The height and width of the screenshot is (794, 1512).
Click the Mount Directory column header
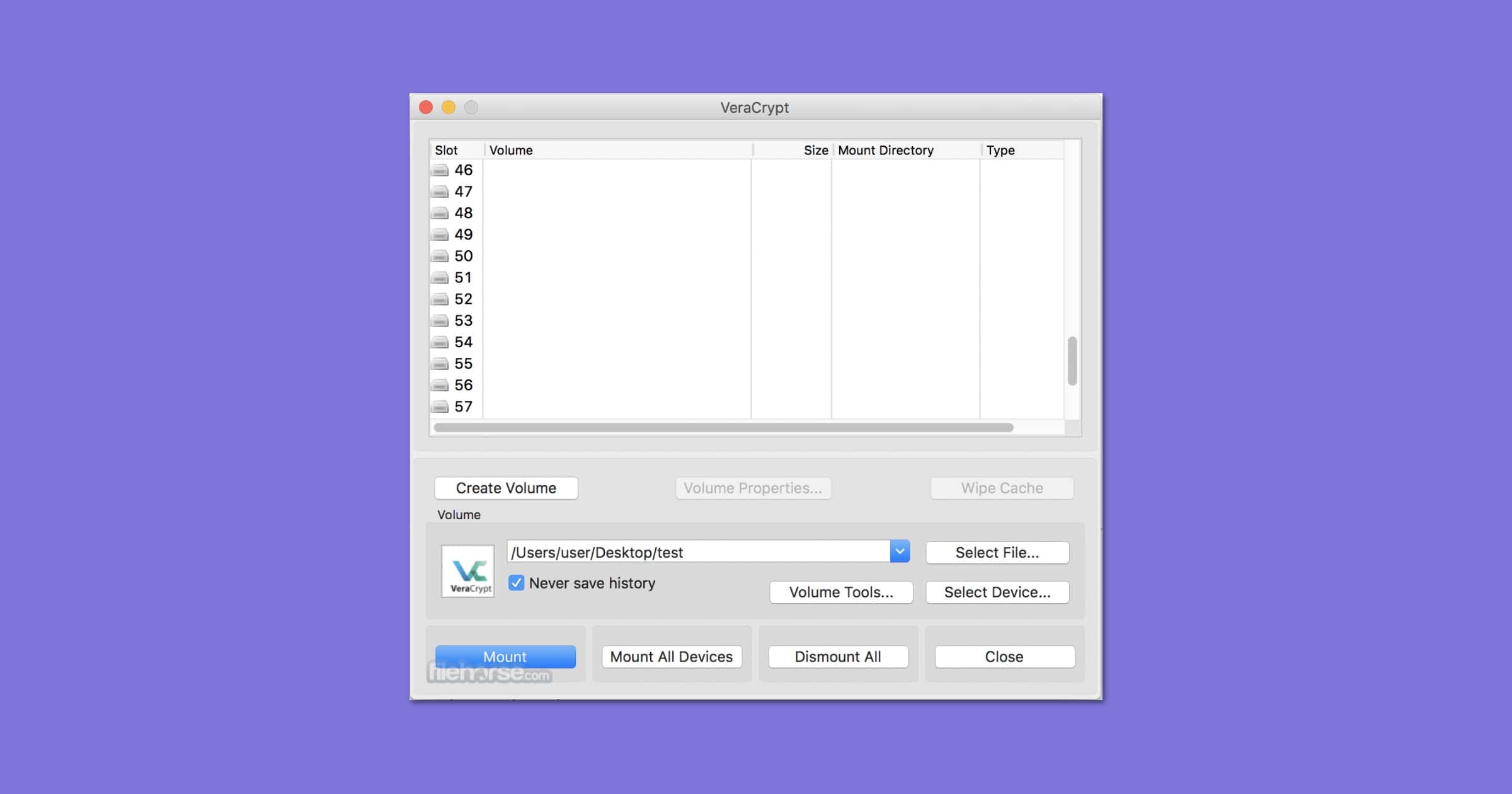(x=885, y=150)
